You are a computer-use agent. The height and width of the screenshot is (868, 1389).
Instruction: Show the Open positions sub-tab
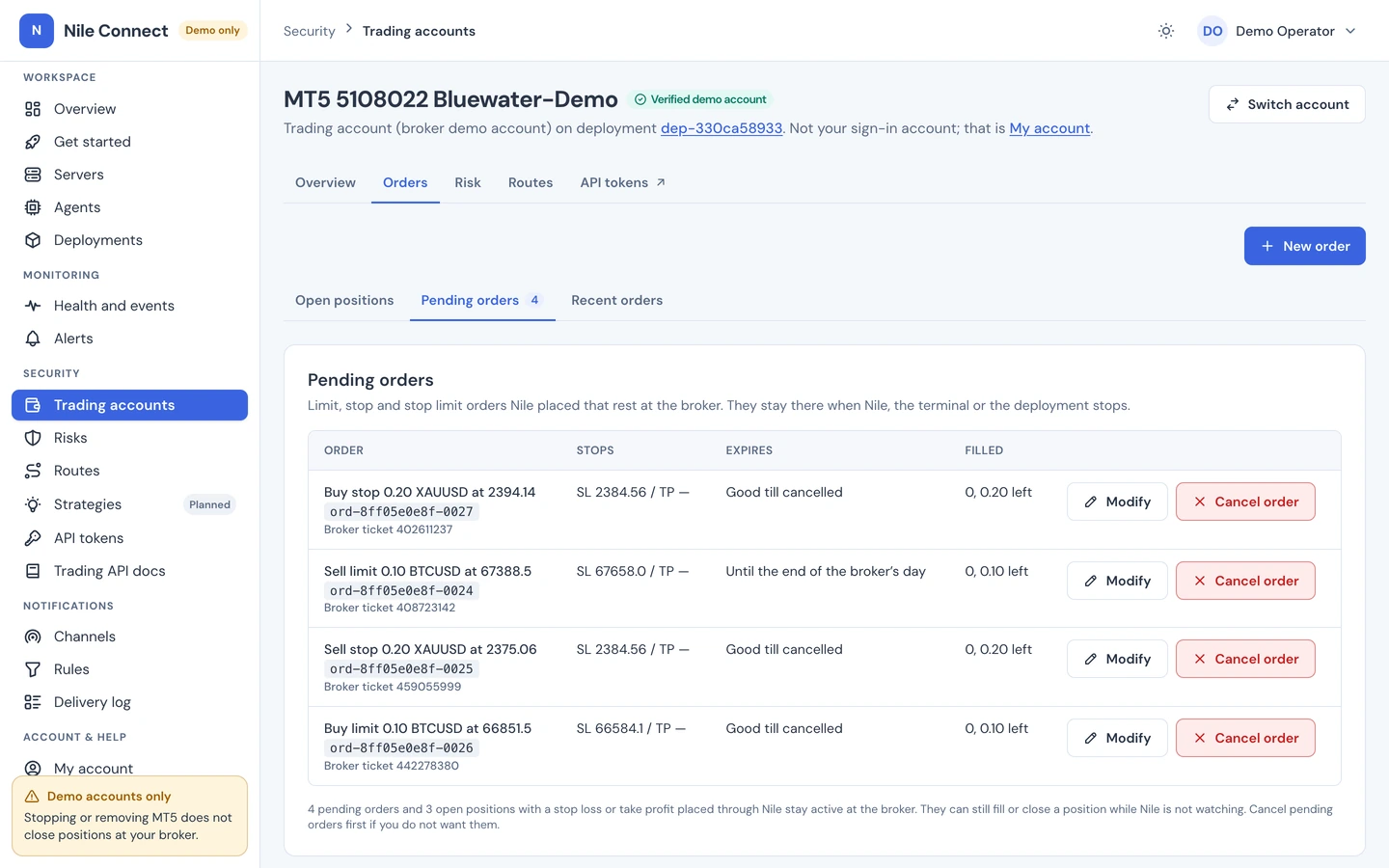pos(344,300)
